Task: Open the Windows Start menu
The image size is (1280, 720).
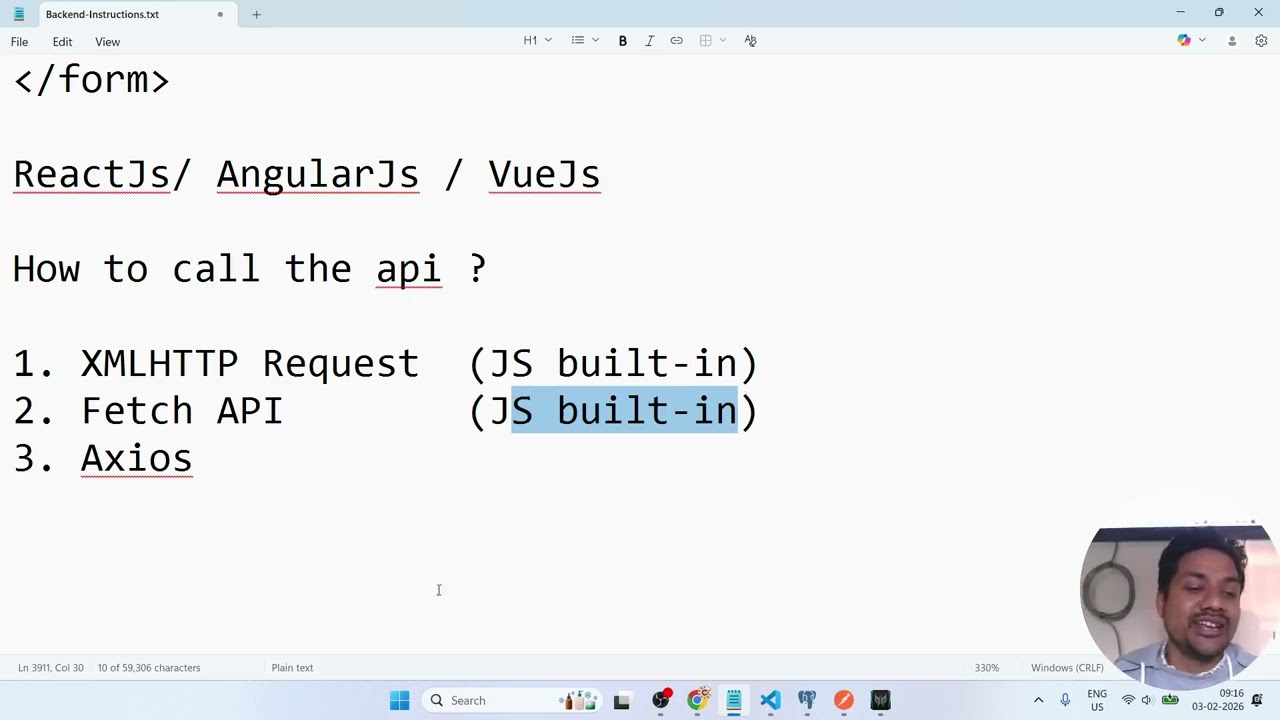Action: click(399, 700)
